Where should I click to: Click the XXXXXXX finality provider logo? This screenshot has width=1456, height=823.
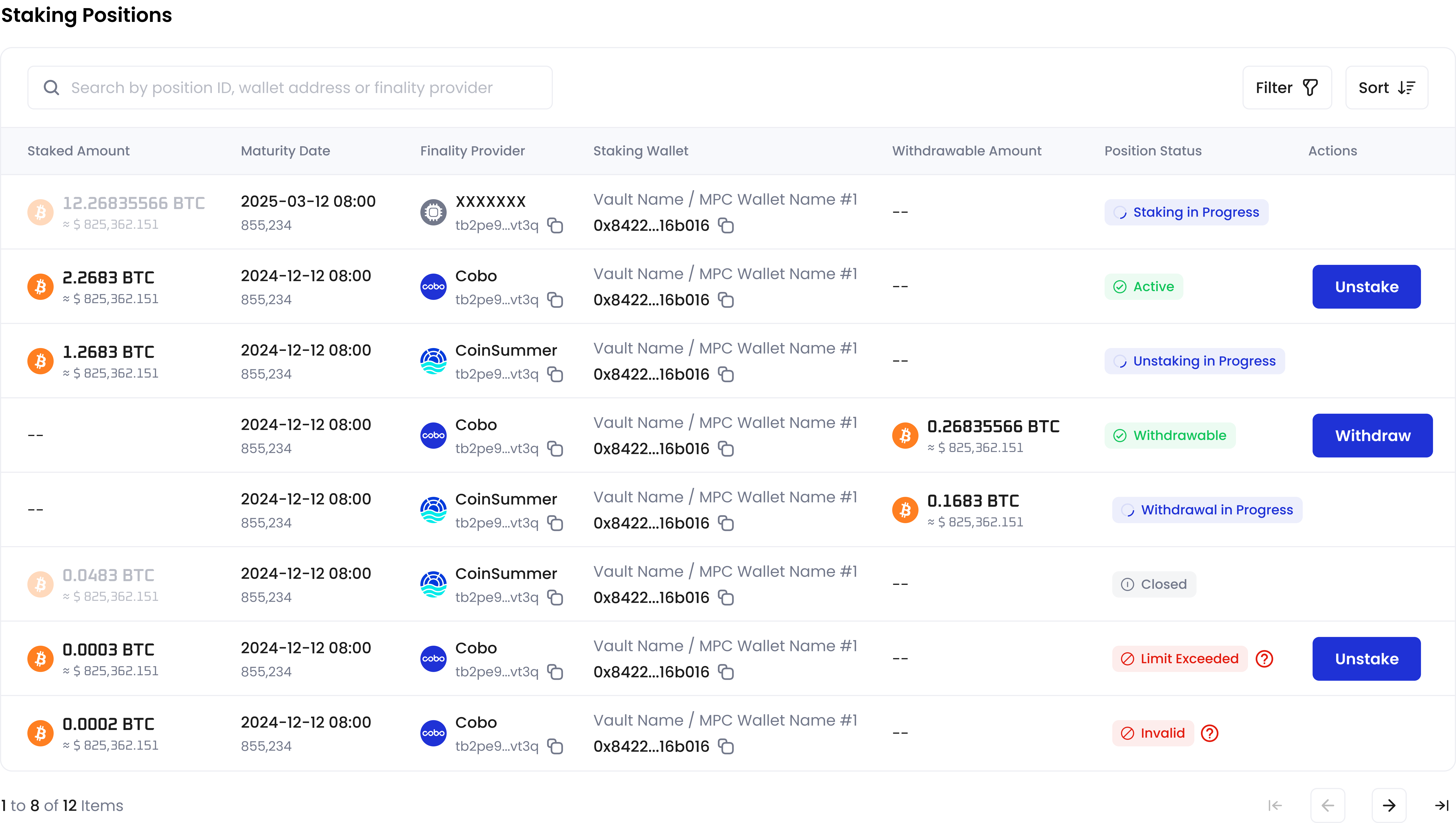click(x=434, y=213)
